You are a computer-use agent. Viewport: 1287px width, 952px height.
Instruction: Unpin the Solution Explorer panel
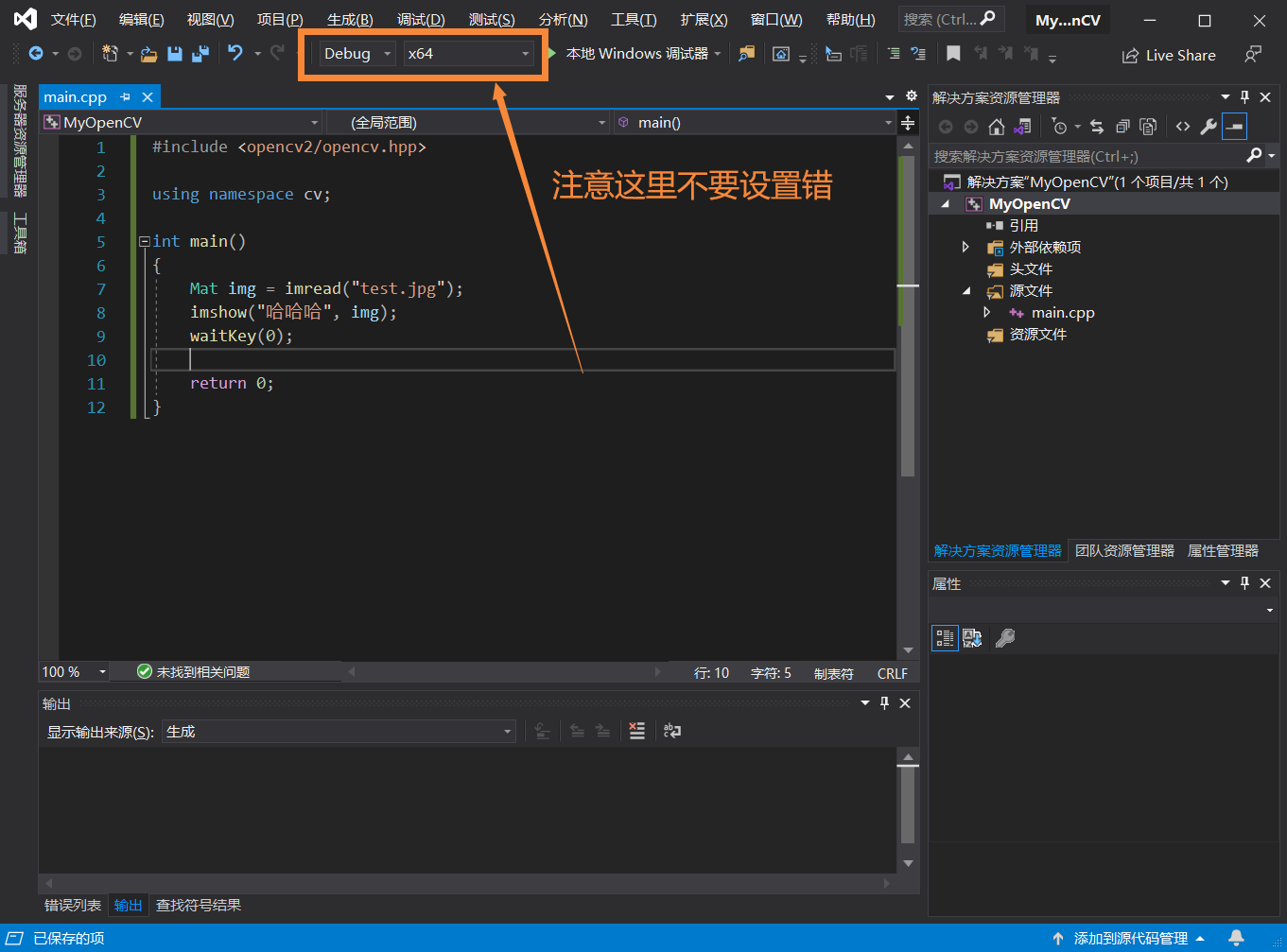(1245, 96)
